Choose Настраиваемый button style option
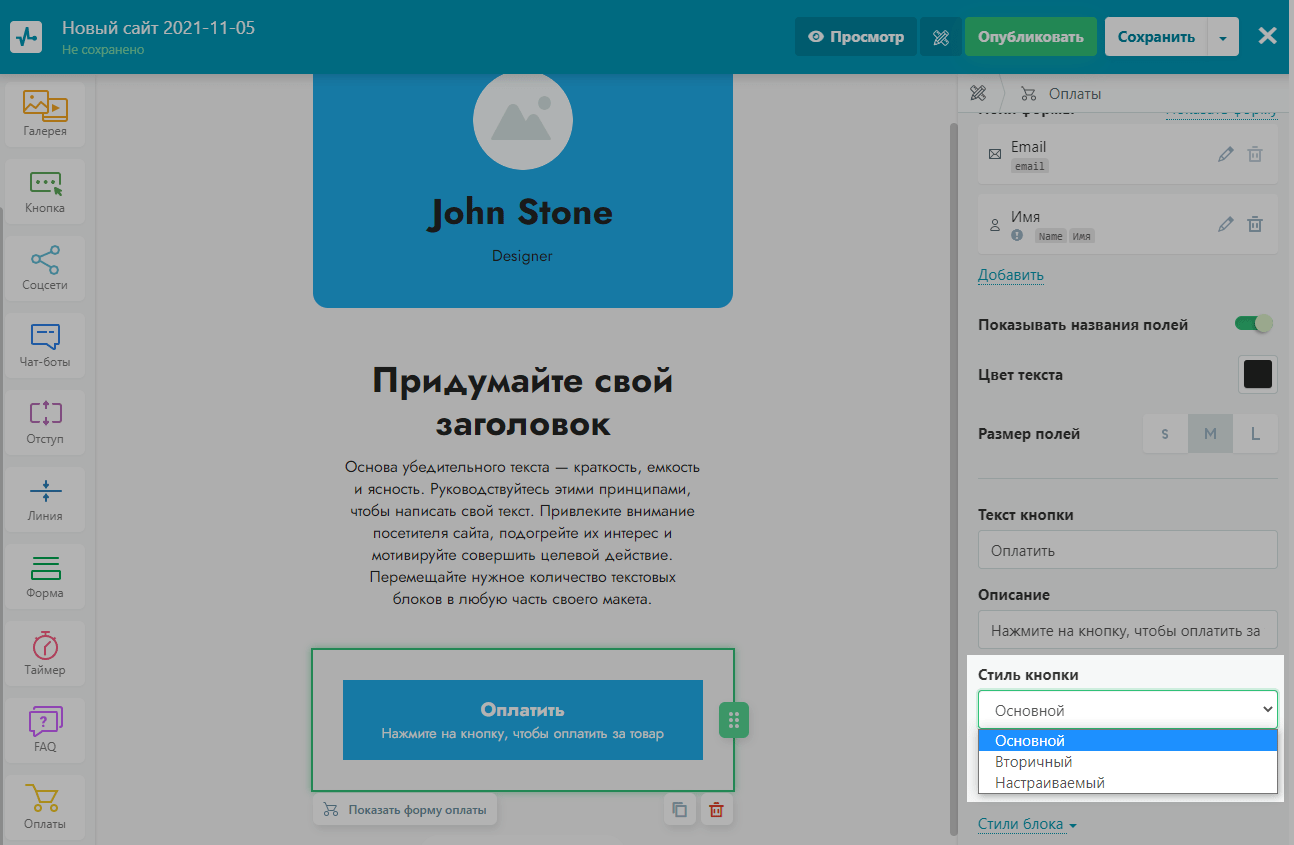 (1049, 783)
